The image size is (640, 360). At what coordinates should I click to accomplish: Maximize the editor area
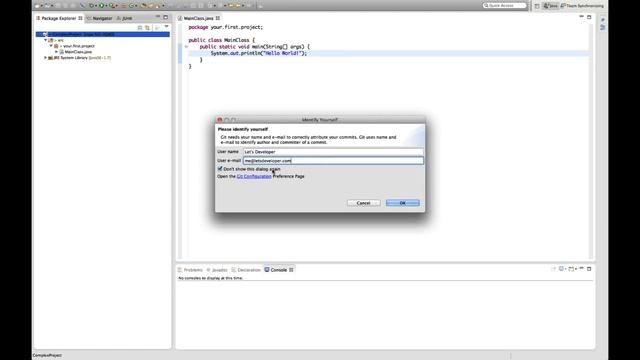(589, 17)
